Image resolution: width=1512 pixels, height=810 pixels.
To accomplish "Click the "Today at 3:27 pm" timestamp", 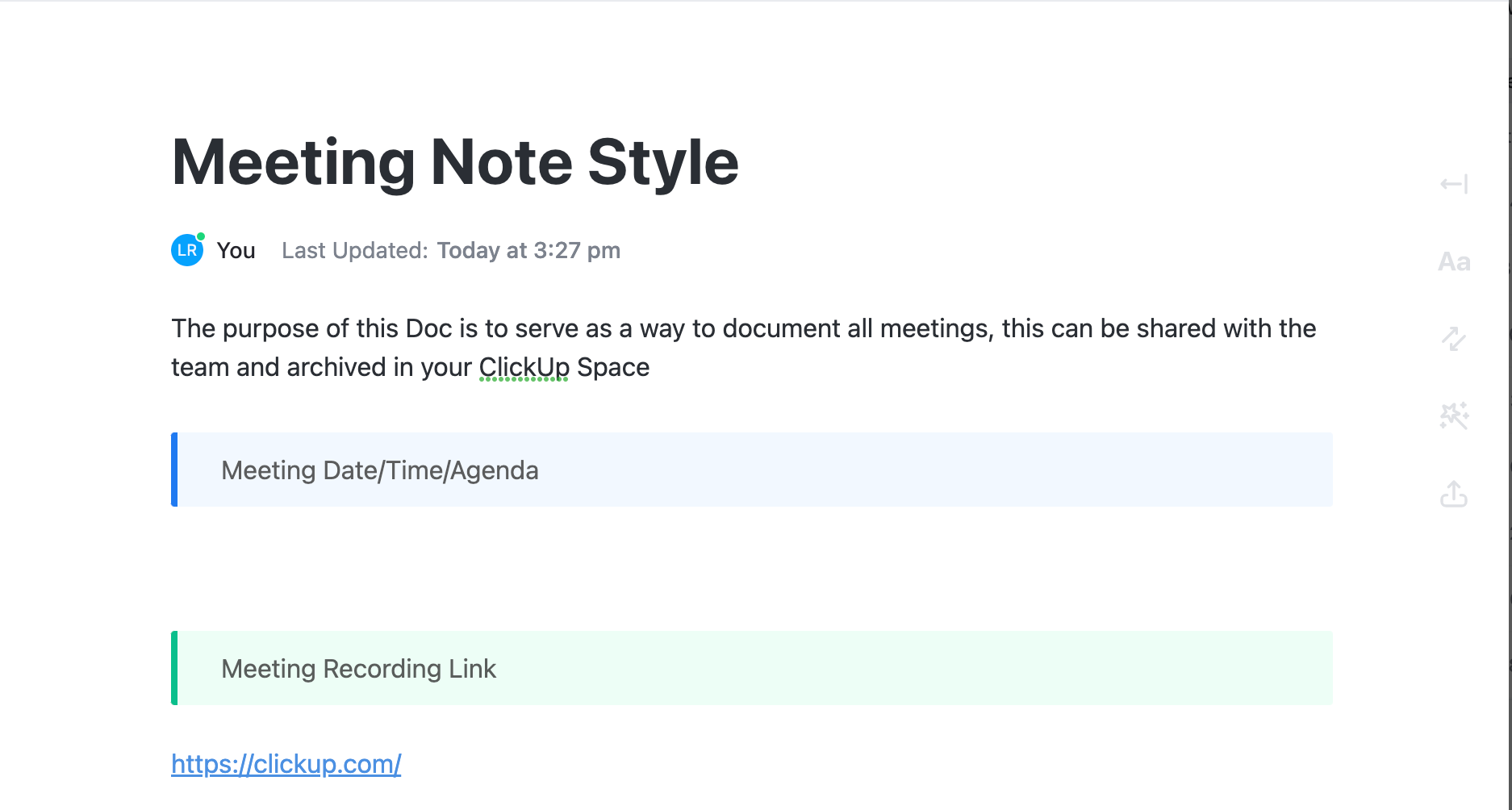I will click(528, 251).
